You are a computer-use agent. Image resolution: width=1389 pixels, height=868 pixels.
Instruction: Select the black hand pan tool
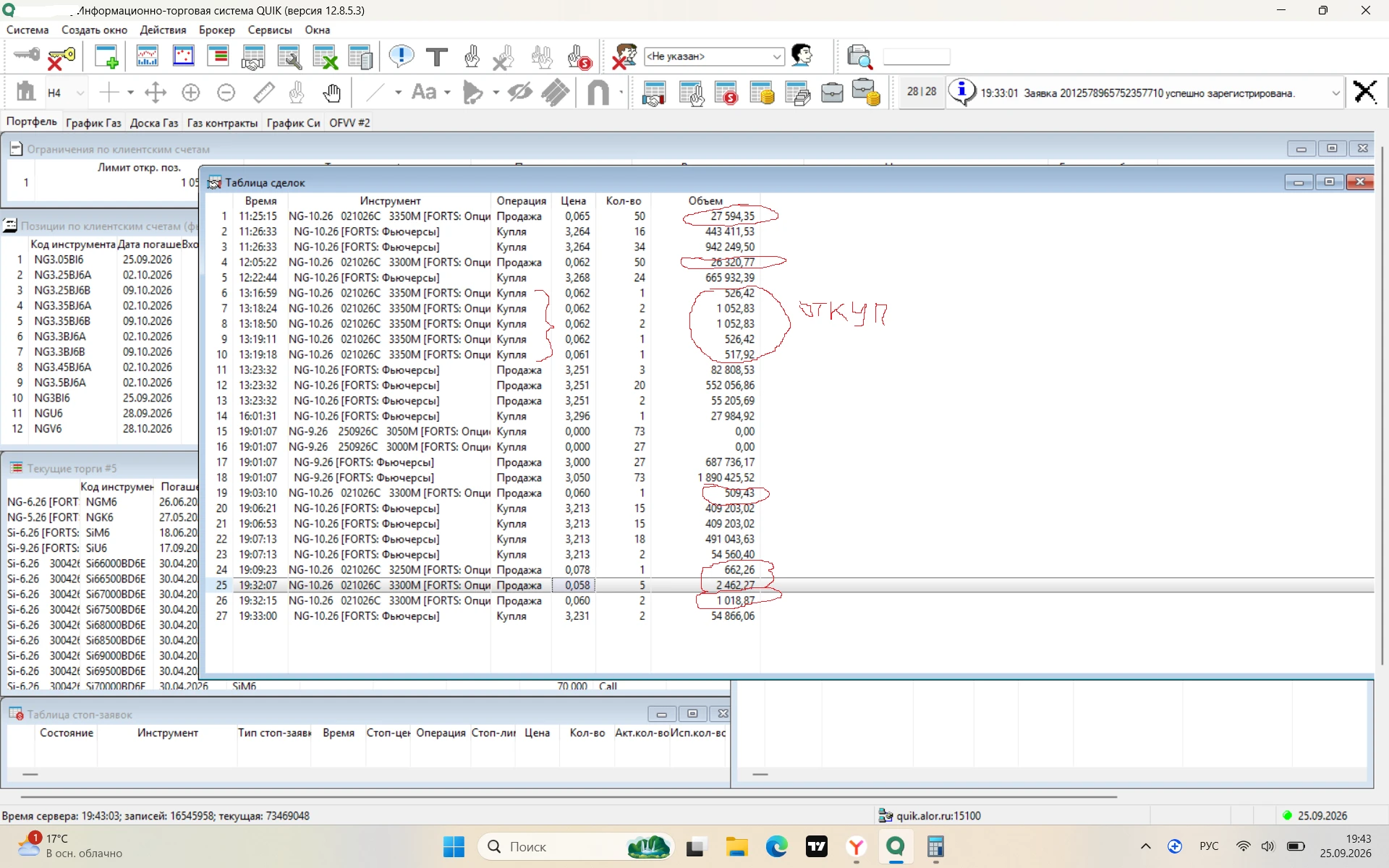[x=332, y=93]
